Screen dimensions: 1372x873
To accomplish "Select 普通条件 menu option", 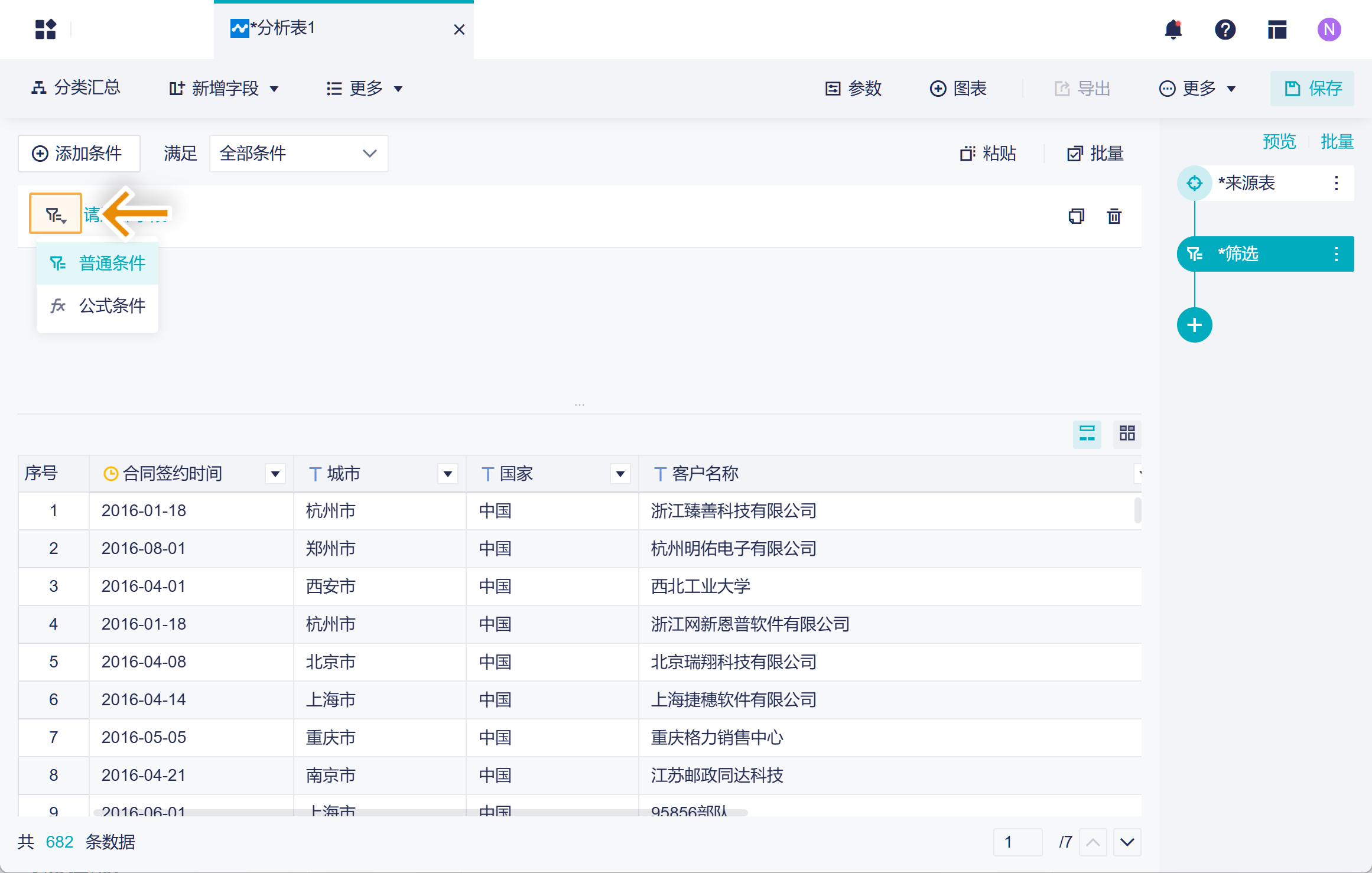I will [x=97, y=263].
